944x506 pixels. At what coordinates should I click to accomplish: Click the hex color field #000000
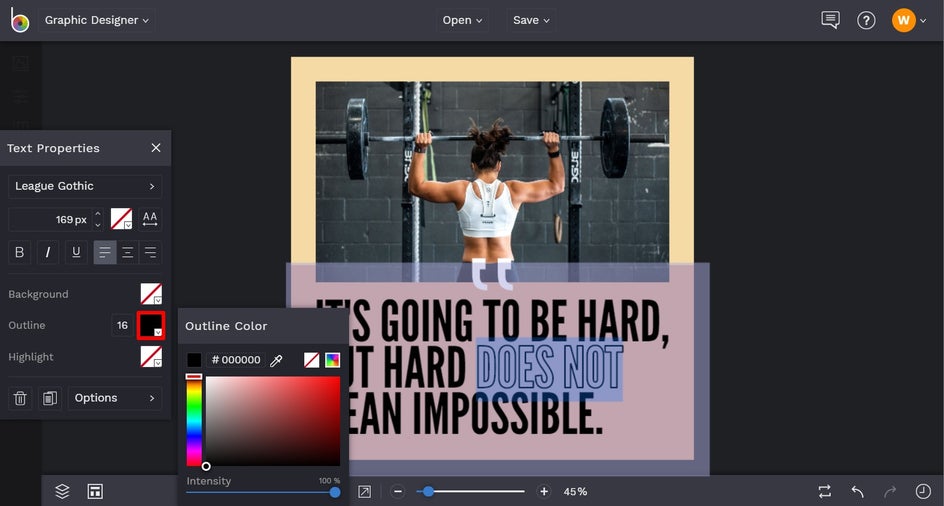coord(236,360)
